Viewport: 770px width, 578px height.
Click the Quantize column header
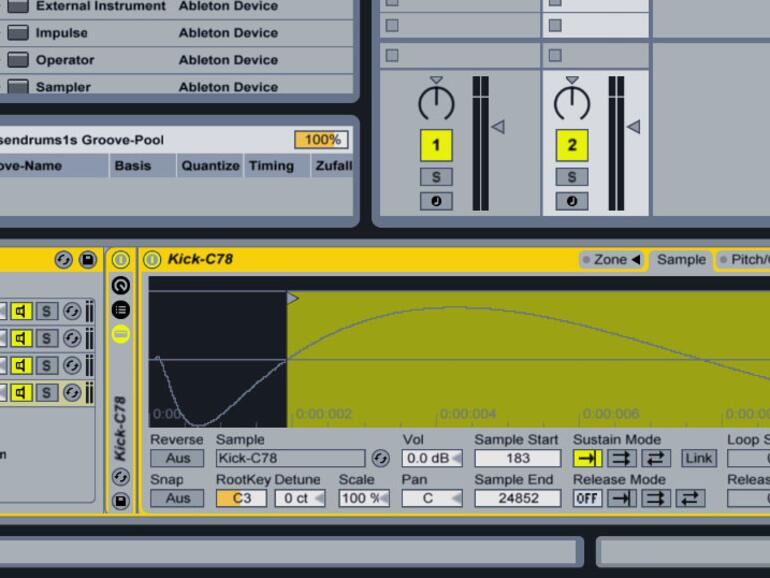[x=210, y=165]
